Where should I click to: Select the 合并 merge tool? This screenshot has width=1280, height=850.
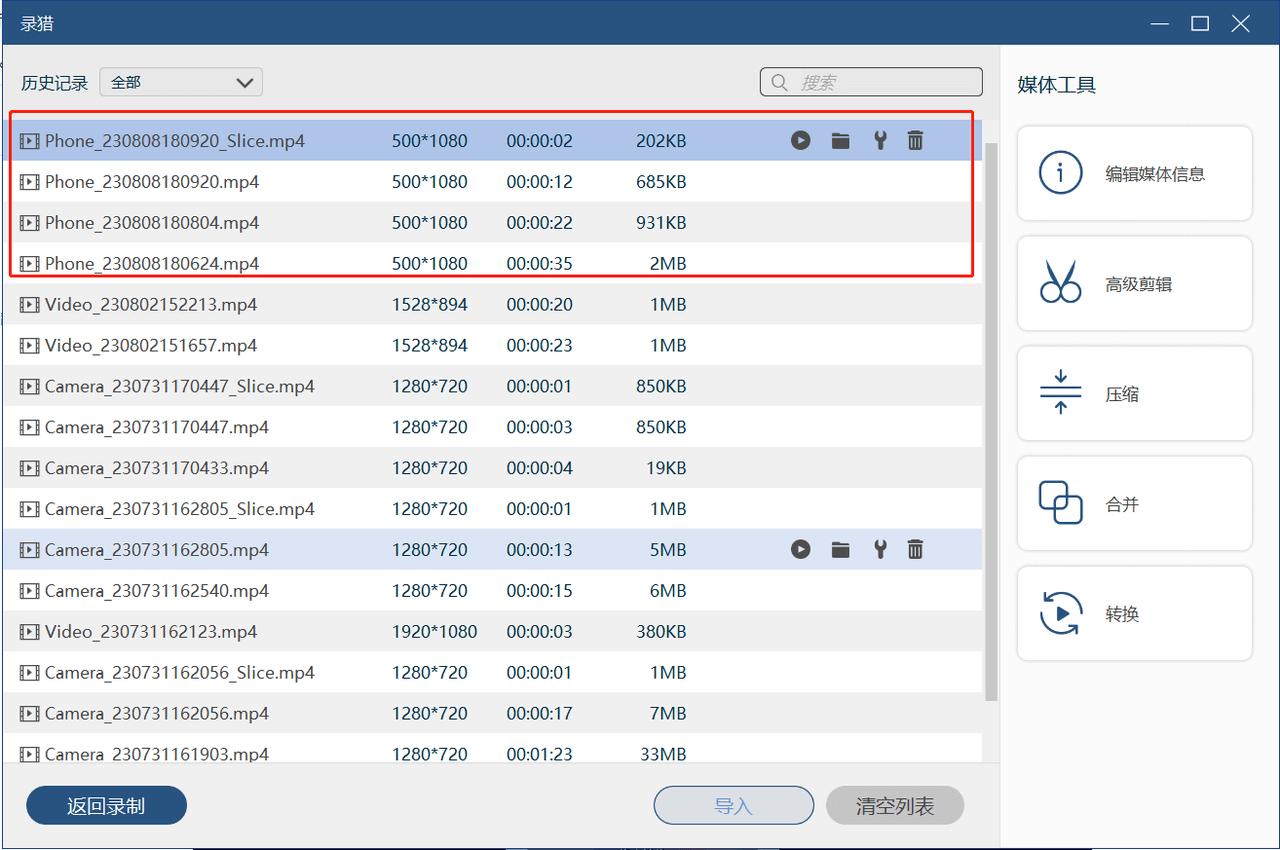(x=1134, y=504)
